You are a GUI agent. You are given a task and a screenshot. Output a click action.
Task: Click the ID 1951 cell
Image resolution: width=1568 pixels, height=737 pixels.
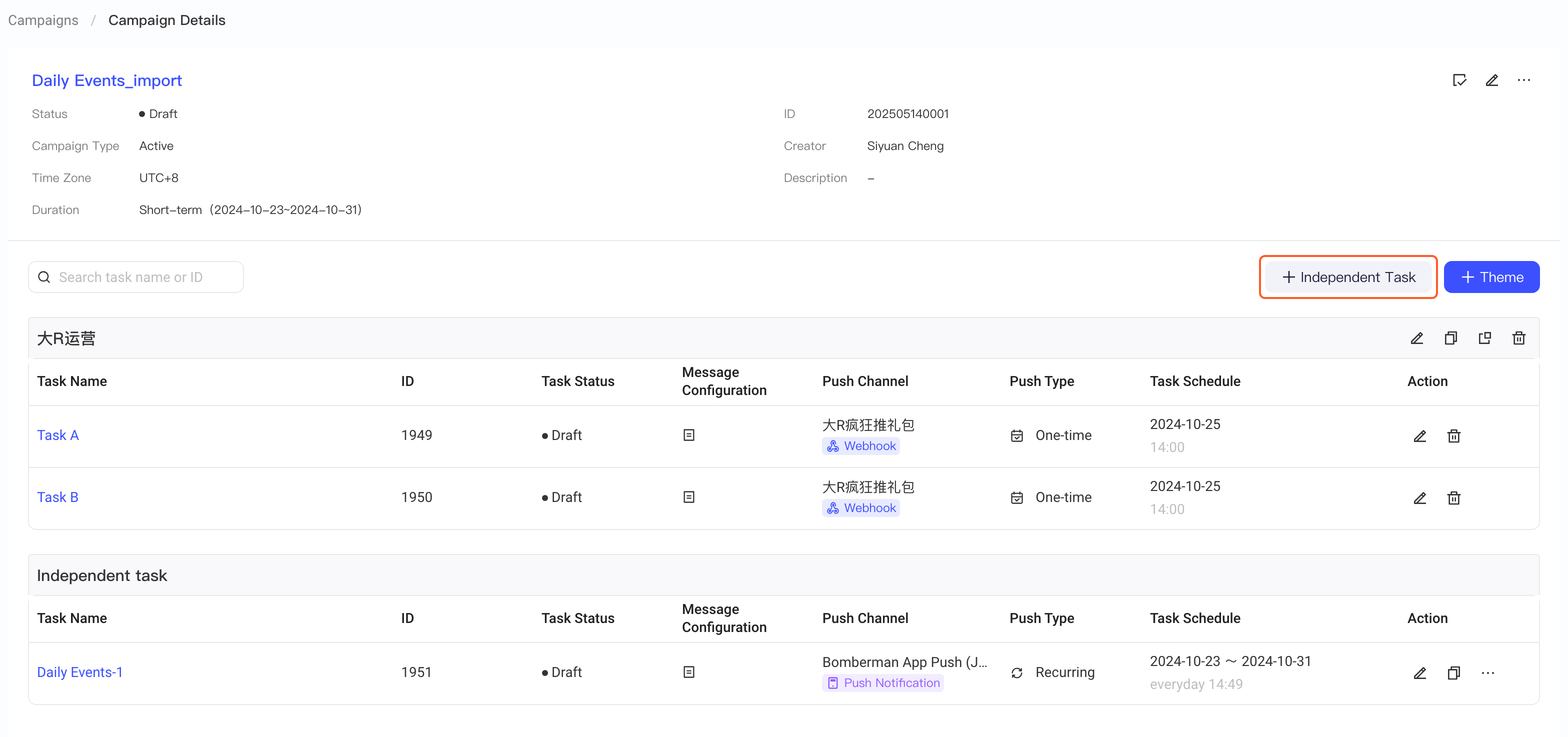(x=416, y=672)
